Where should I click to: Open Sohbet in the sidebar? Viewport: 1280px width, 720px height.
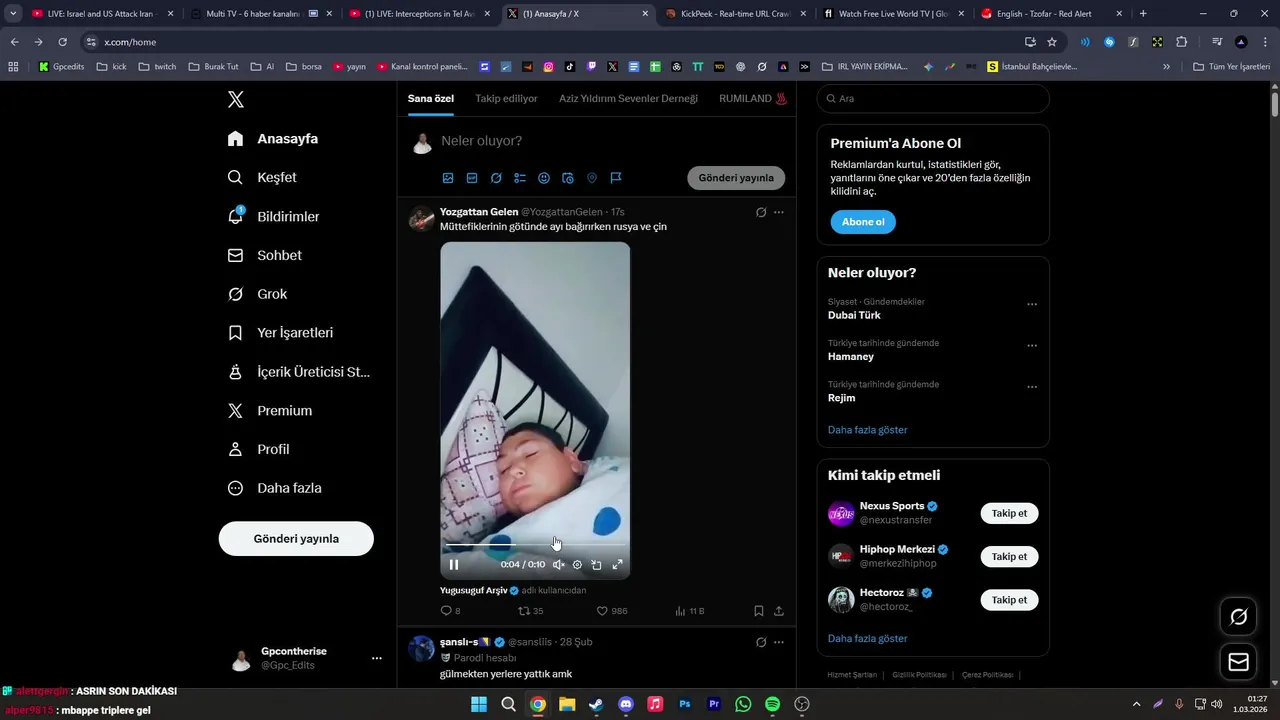coord(265,255)
